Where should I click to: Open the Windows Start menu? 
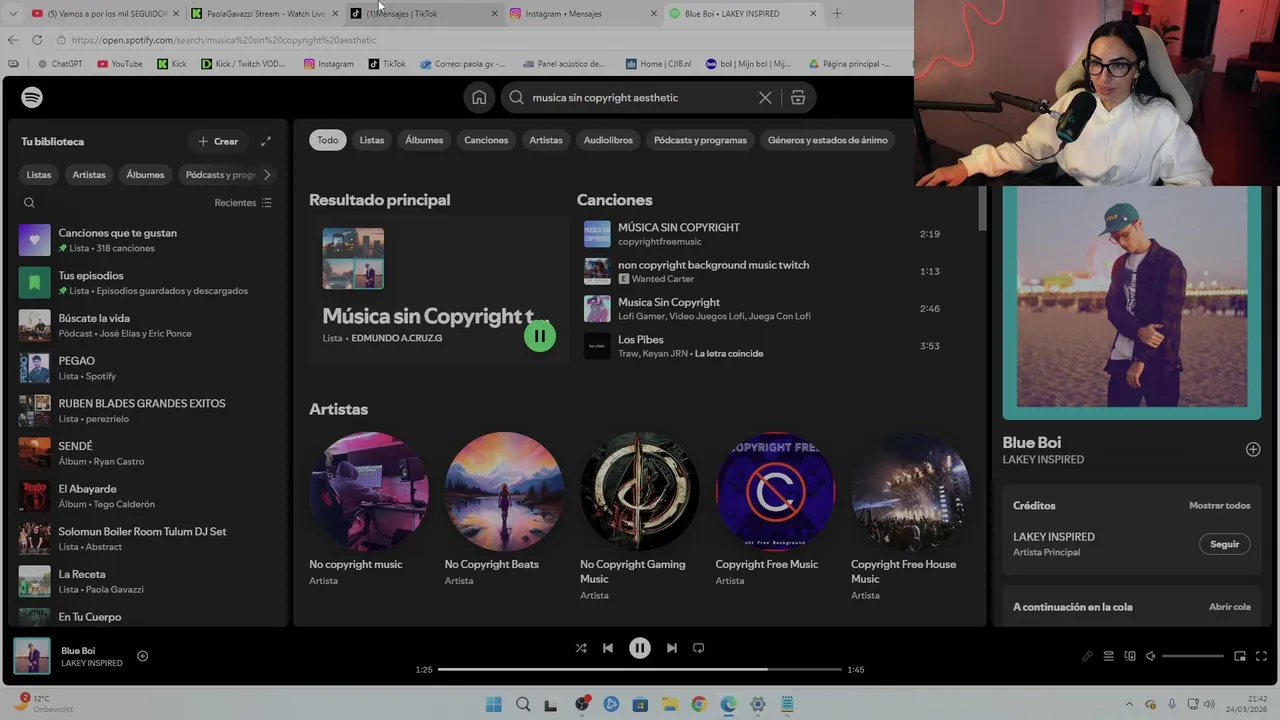(x=494, y=704)
